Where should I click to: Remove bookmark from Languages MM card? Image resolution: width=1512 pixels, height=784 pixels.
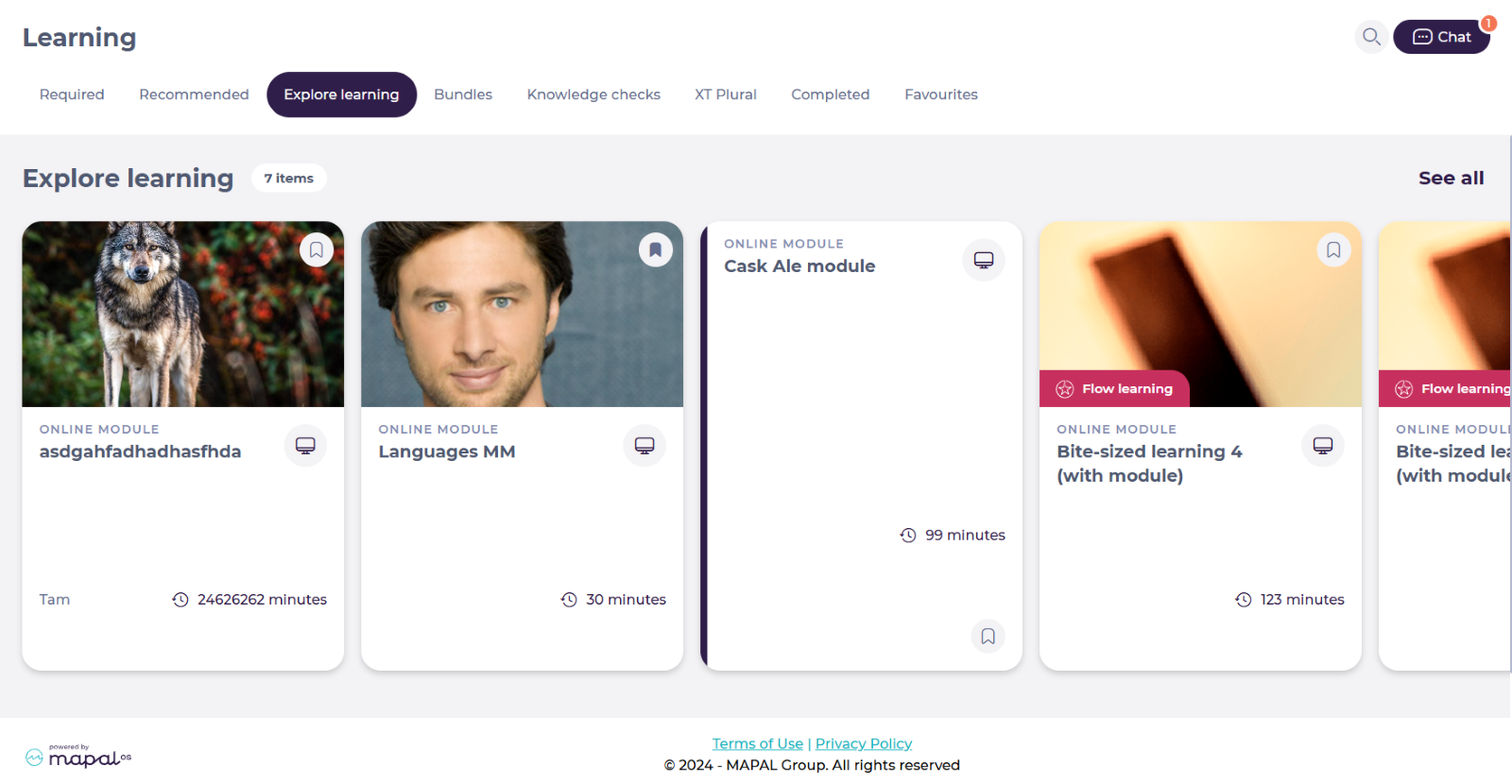click(656, 249)
